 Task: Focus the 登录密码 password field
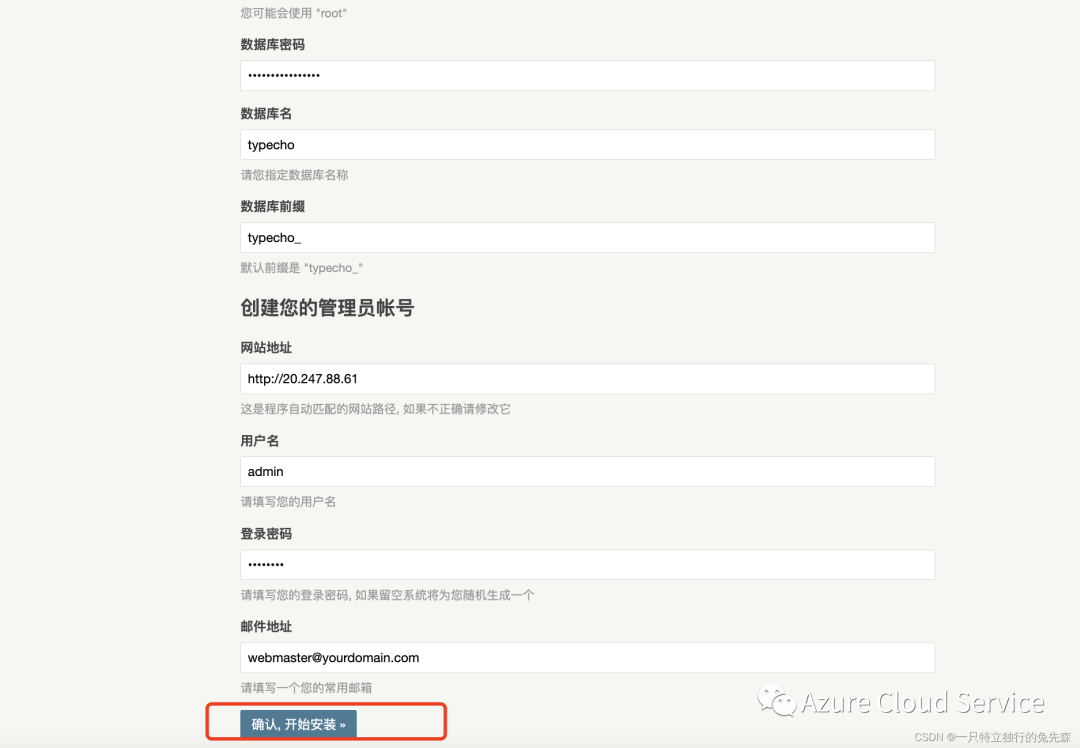pos(588,565)
